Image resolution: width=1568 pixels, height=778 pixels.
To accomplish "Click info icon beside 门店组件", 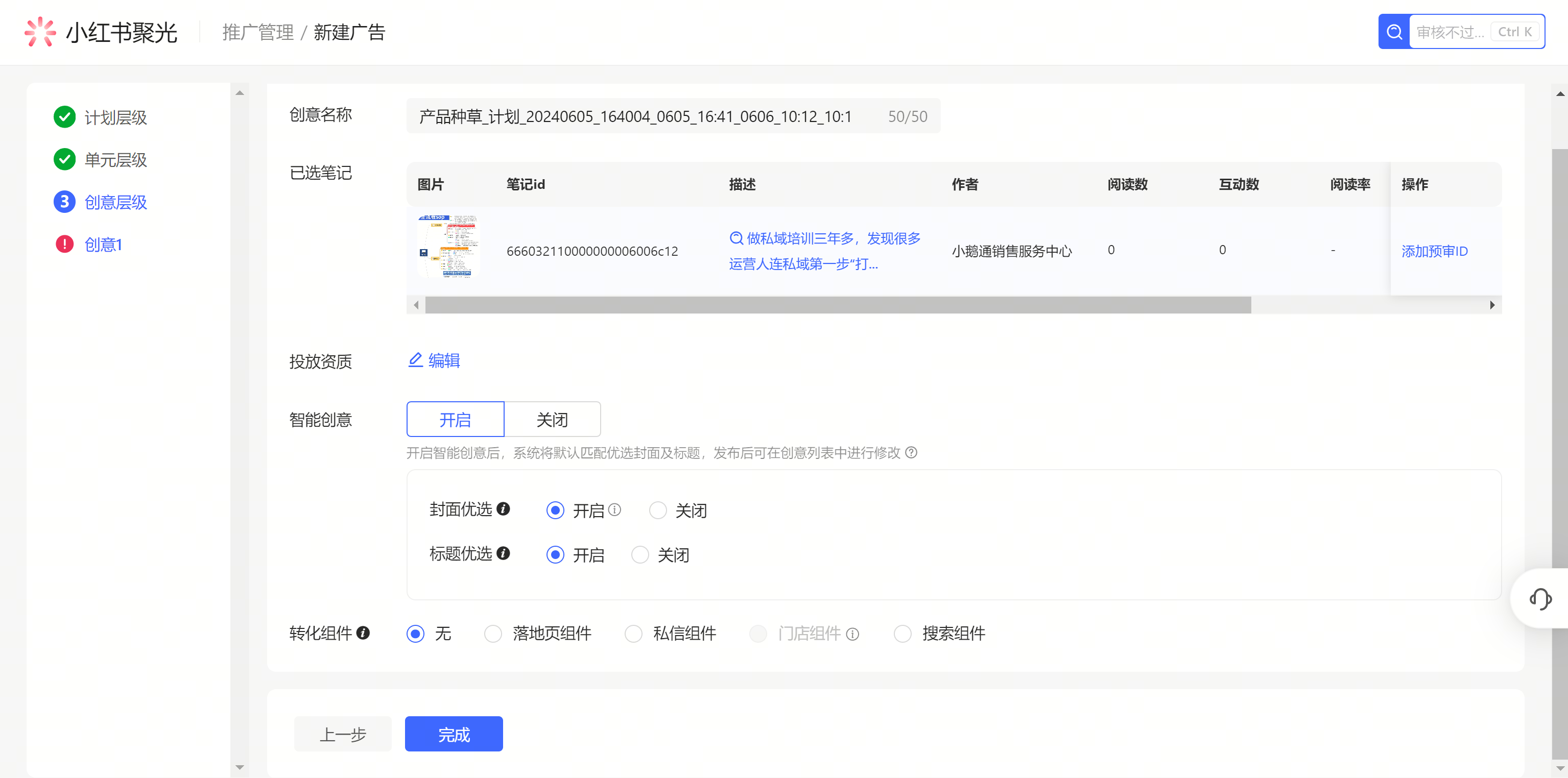I will [x=853, y=634].
